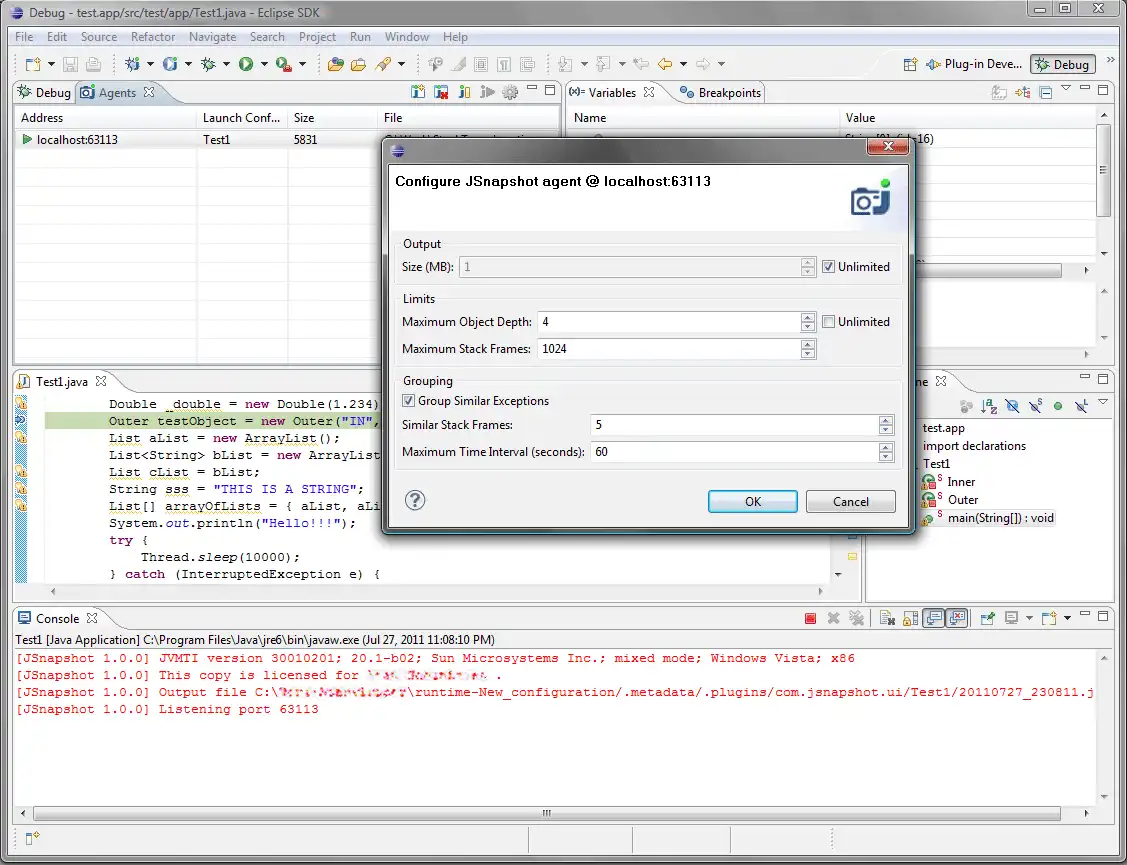Open the Window menu
1127x865 pixels.
point(406,37)
